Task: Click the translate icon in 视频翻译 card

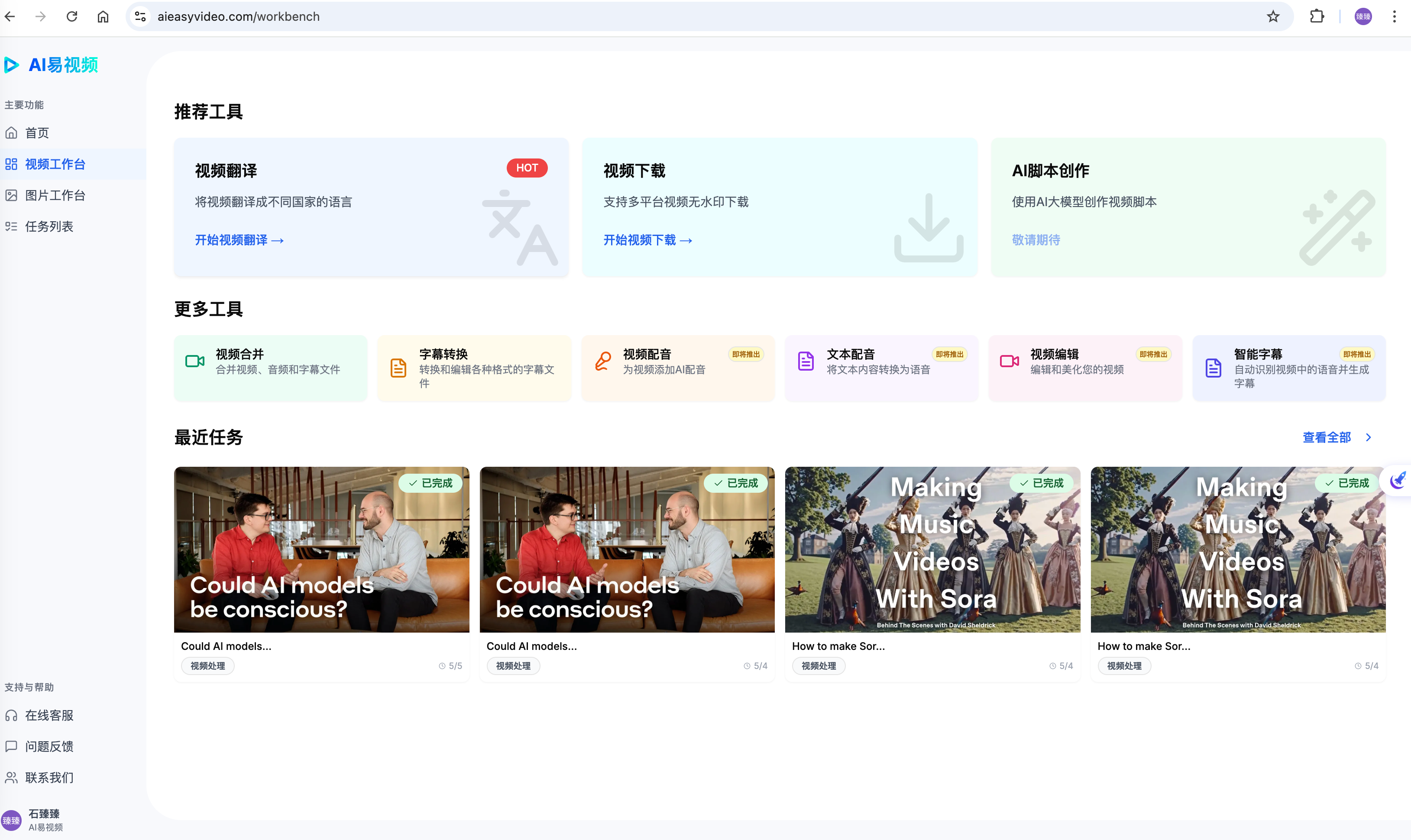Action: point(520,228)
